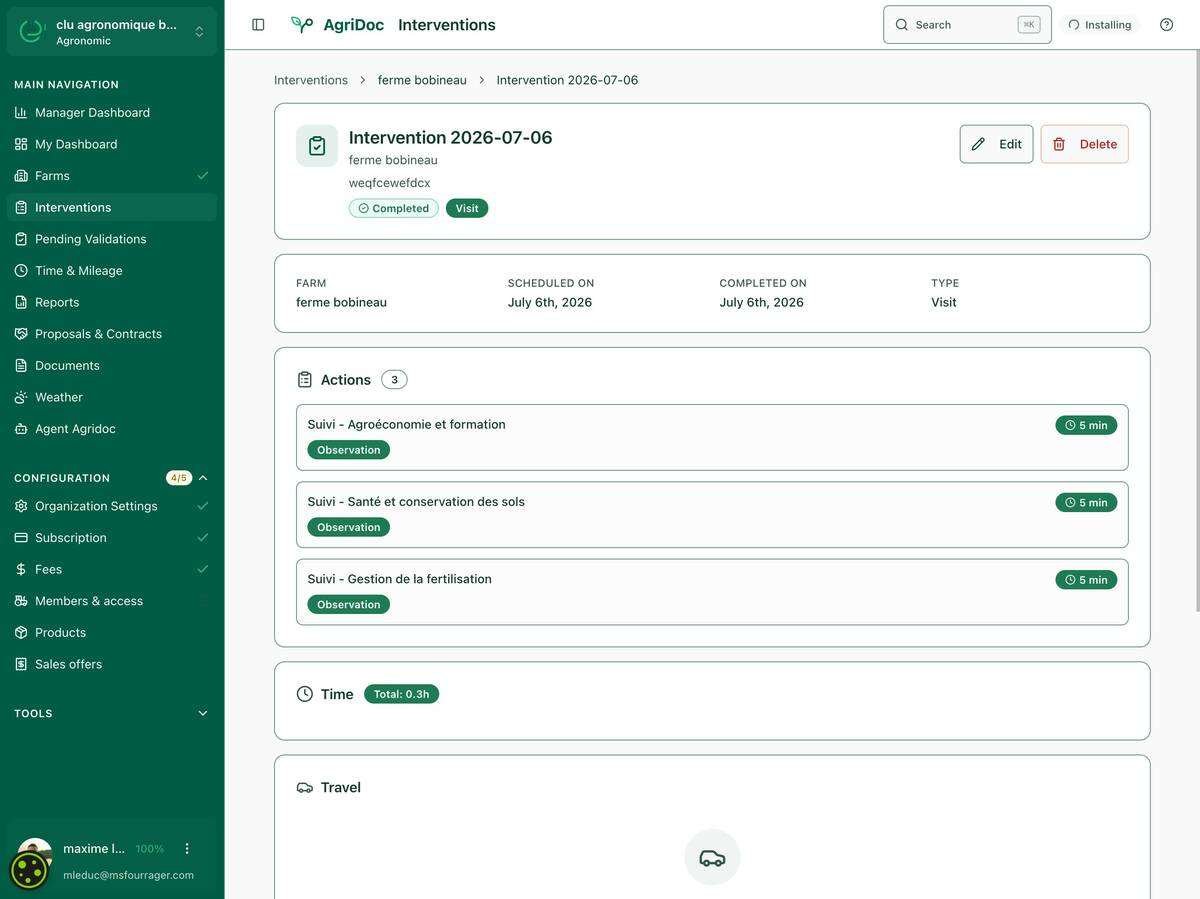Click the AgriDoc sprout logo

[302, 25]
